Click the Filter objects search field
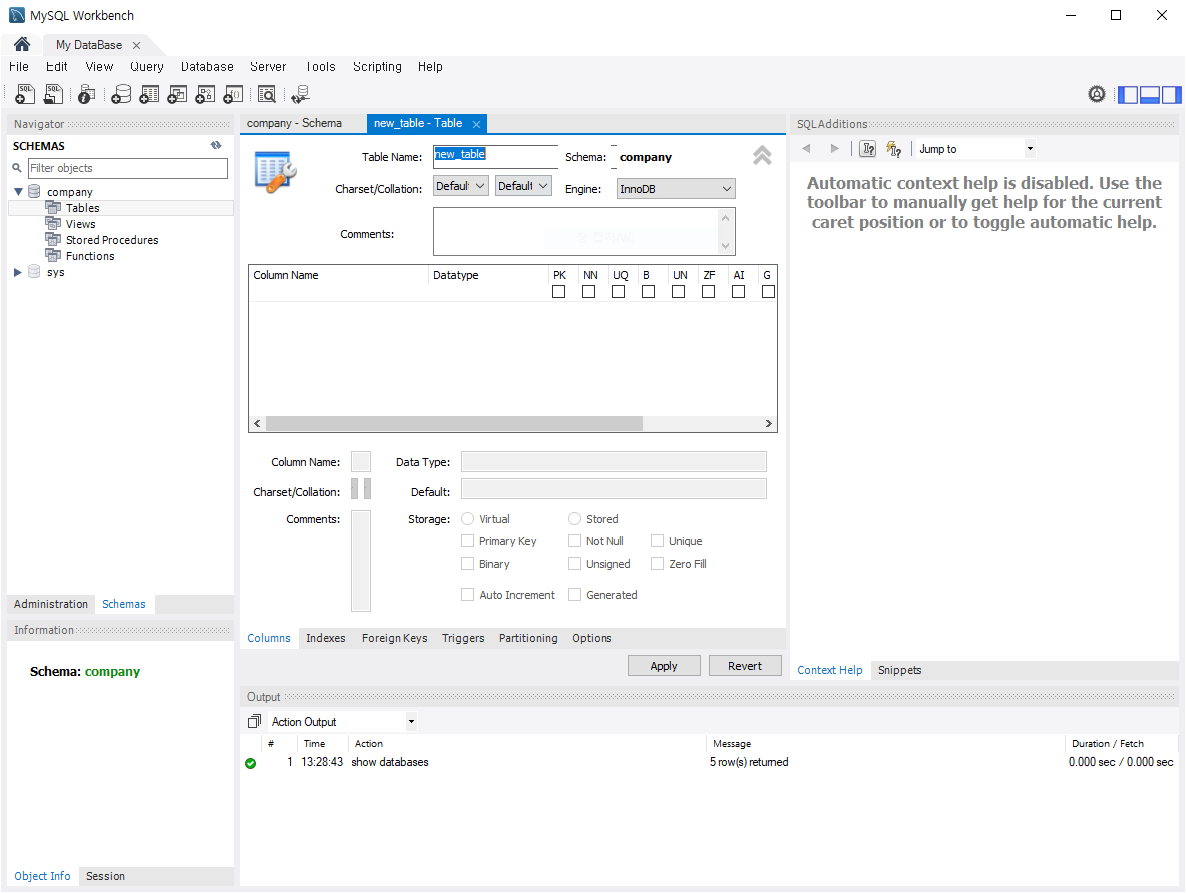This screenshot has width=1186, height=893. [128, 168]
